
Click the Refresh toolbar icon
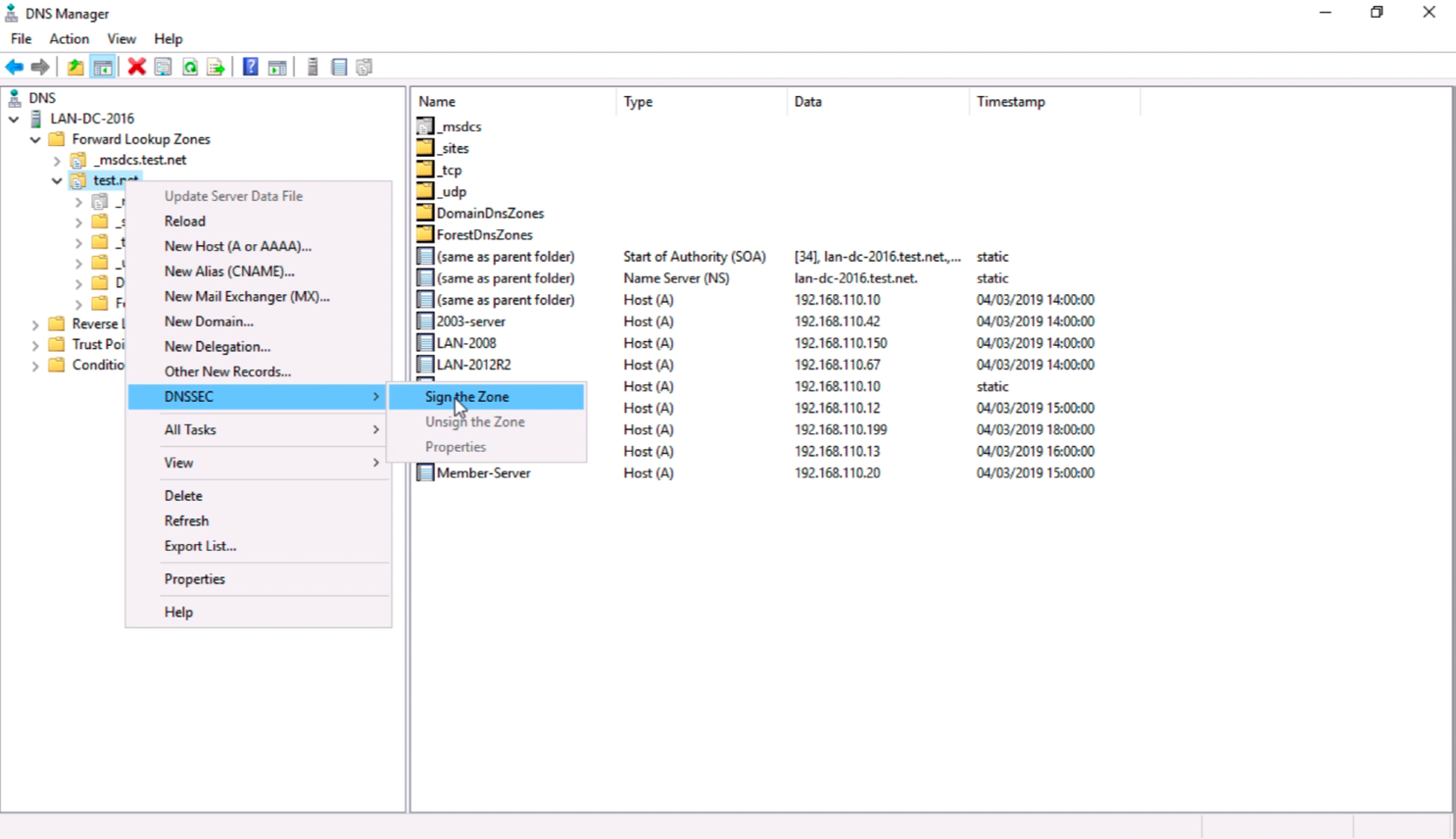point(190,67)
